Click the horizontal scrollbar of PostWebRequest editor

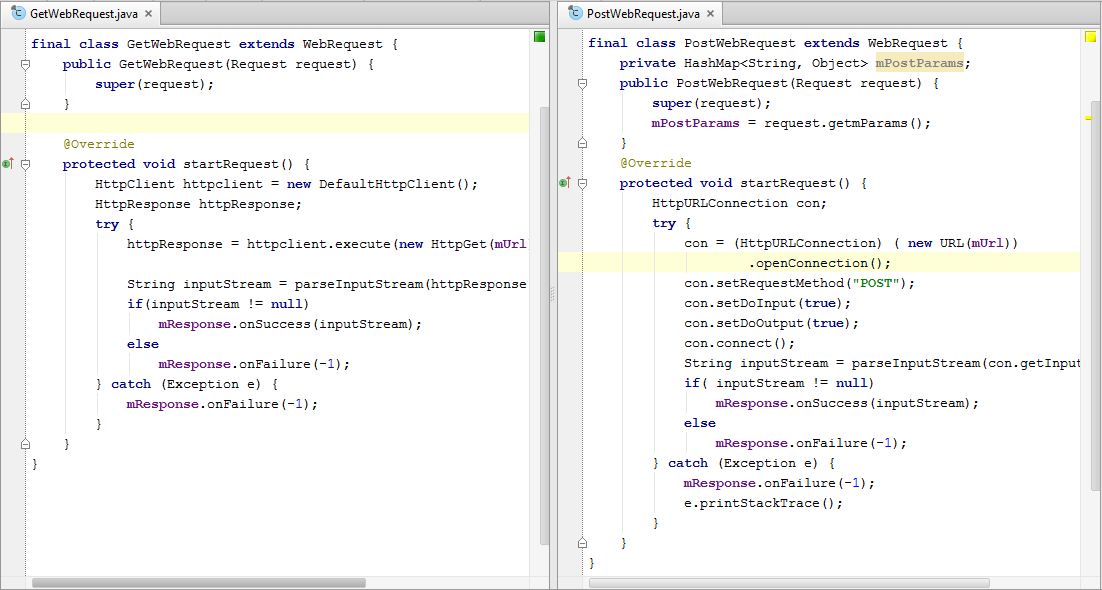click(x=789, y=582)
